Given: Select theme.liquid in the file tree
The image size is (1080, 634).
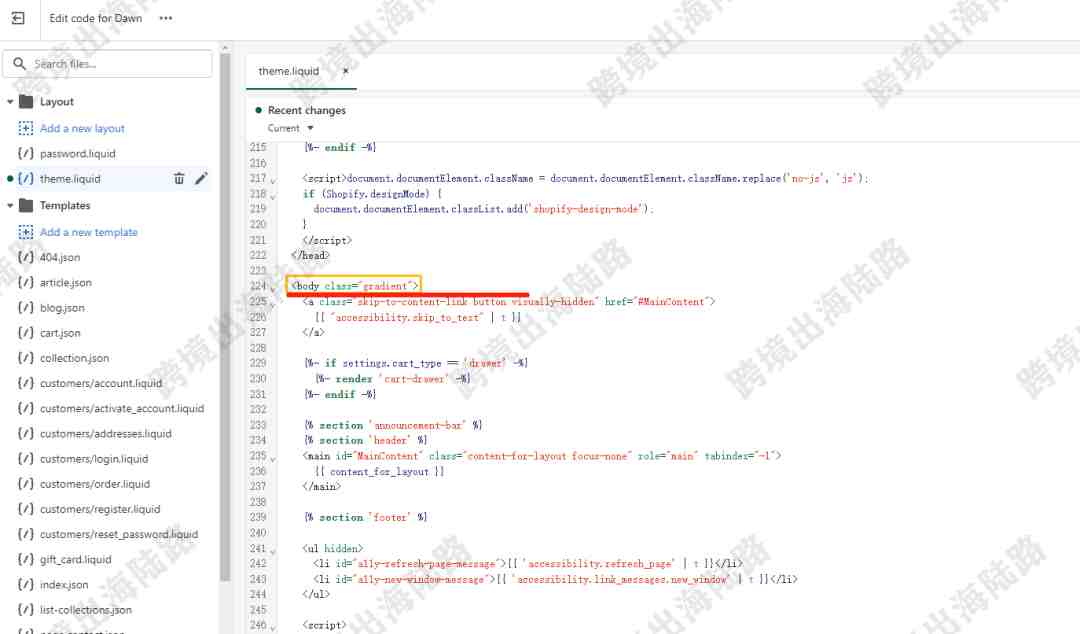Looking at the screenshot, I should click(70, 178).
